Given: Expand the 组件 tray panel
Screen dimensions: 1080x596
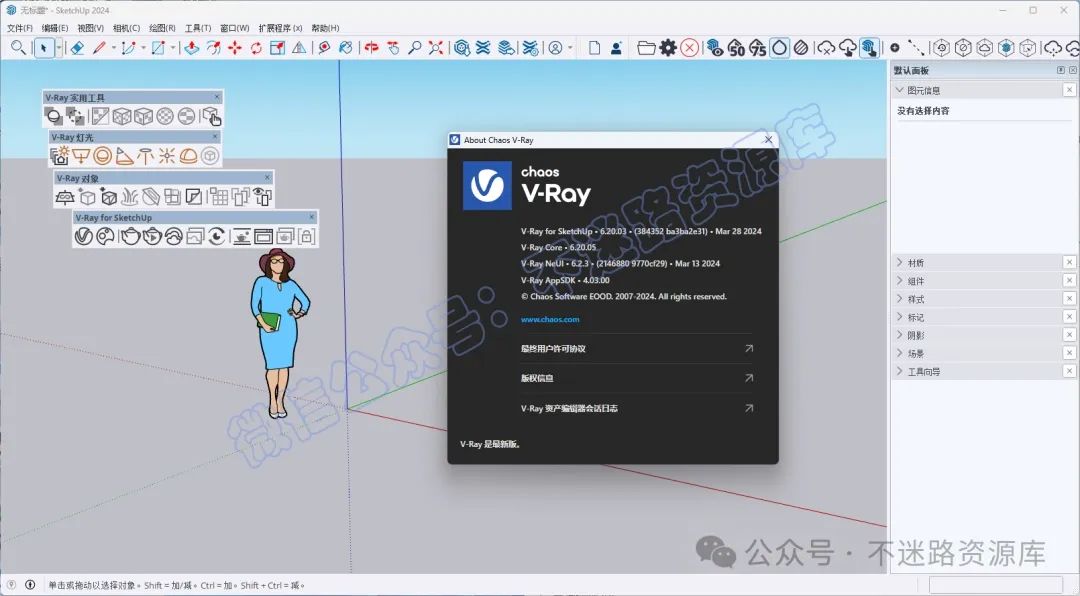Looking at the screenshot, I should pos(900,280).
